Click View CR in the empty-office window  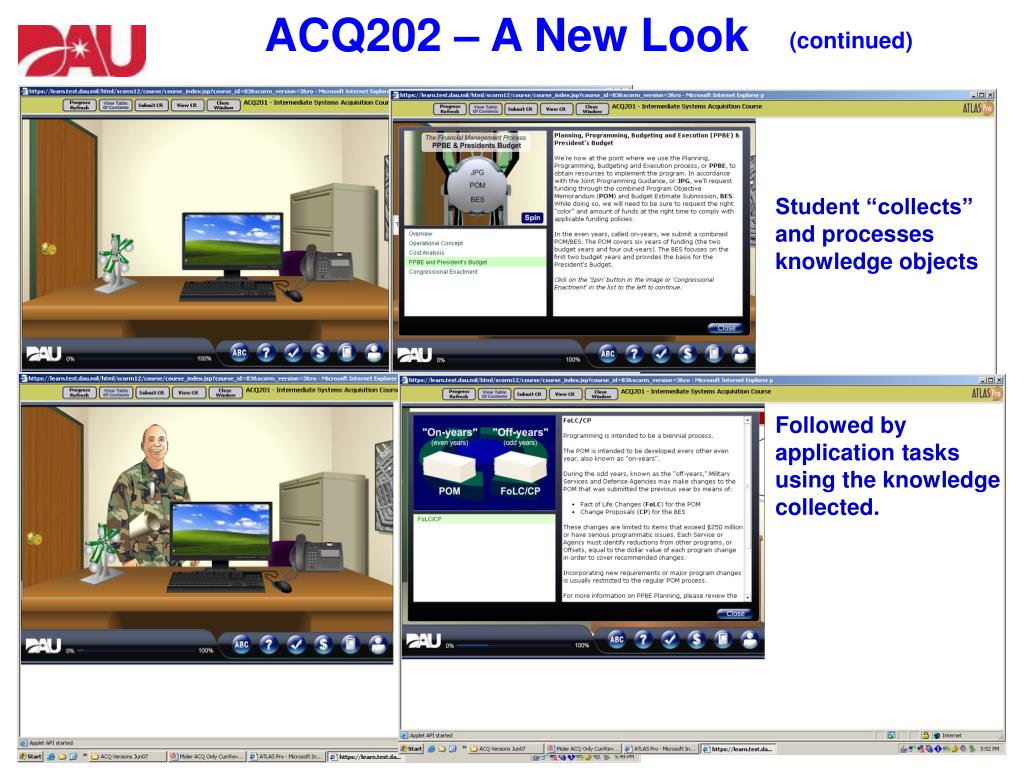pyautogui.click(x=187, y=105)
